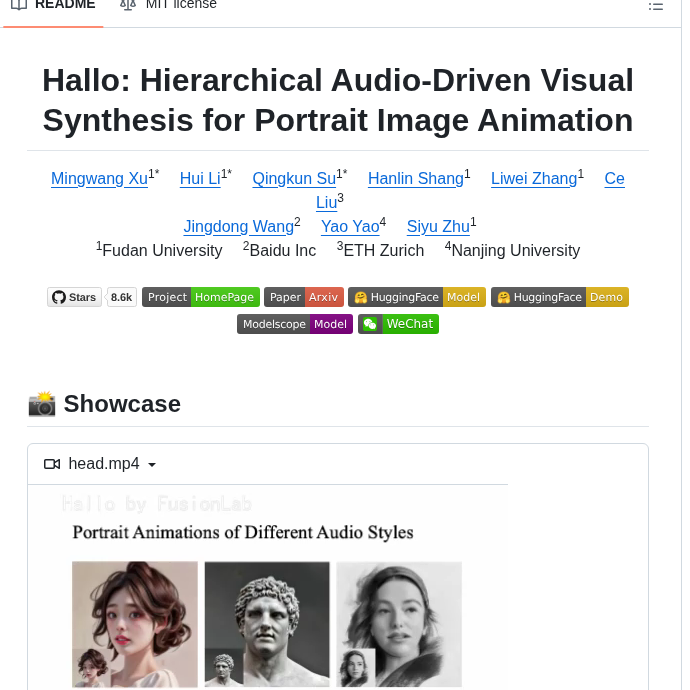Click the WeChat badge icon
690x690 pixels.
[x=369, y=324]
